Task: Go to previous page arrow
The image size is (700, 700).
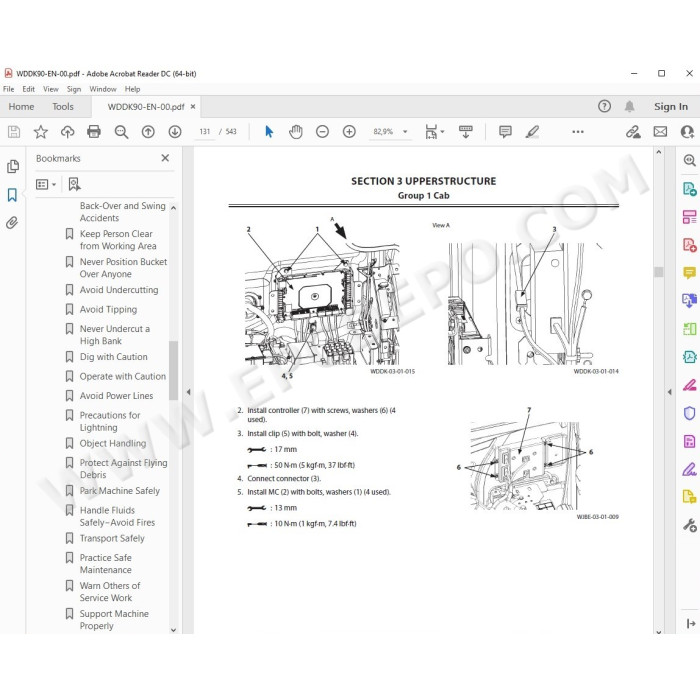Action: pos(148,132)
